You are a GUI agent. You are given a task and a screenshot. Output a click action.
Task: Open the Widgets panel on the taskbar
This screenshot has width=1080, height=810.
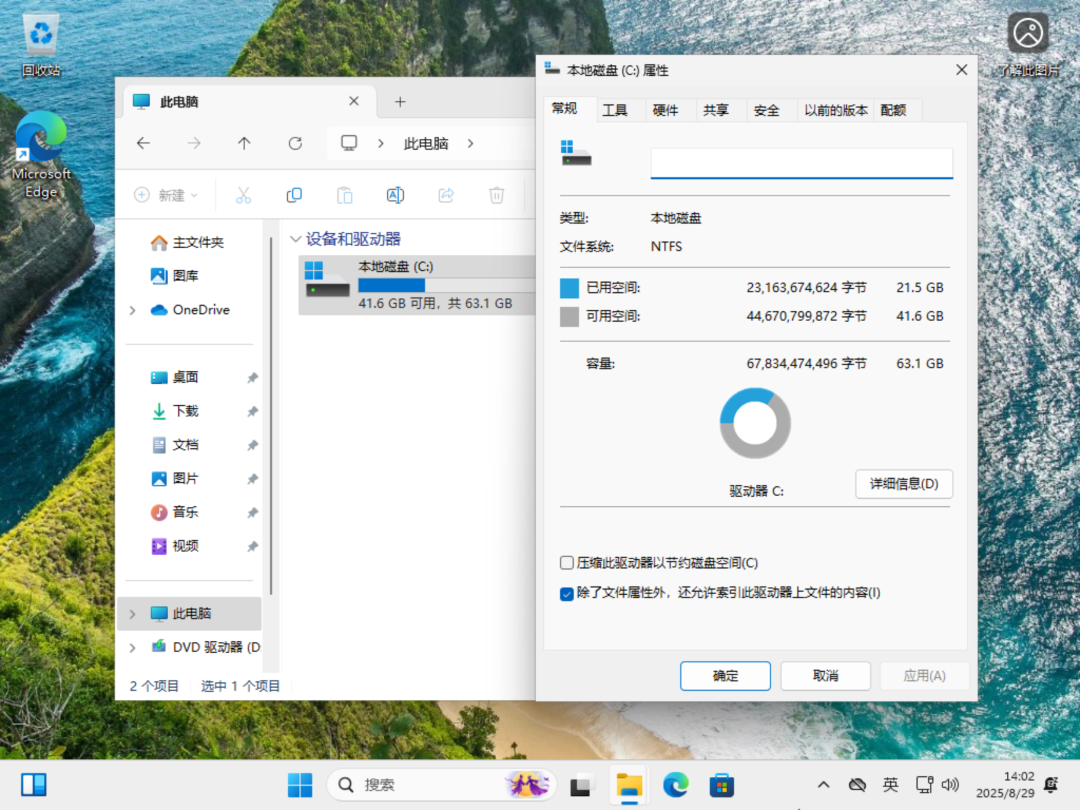pos(33,785)
